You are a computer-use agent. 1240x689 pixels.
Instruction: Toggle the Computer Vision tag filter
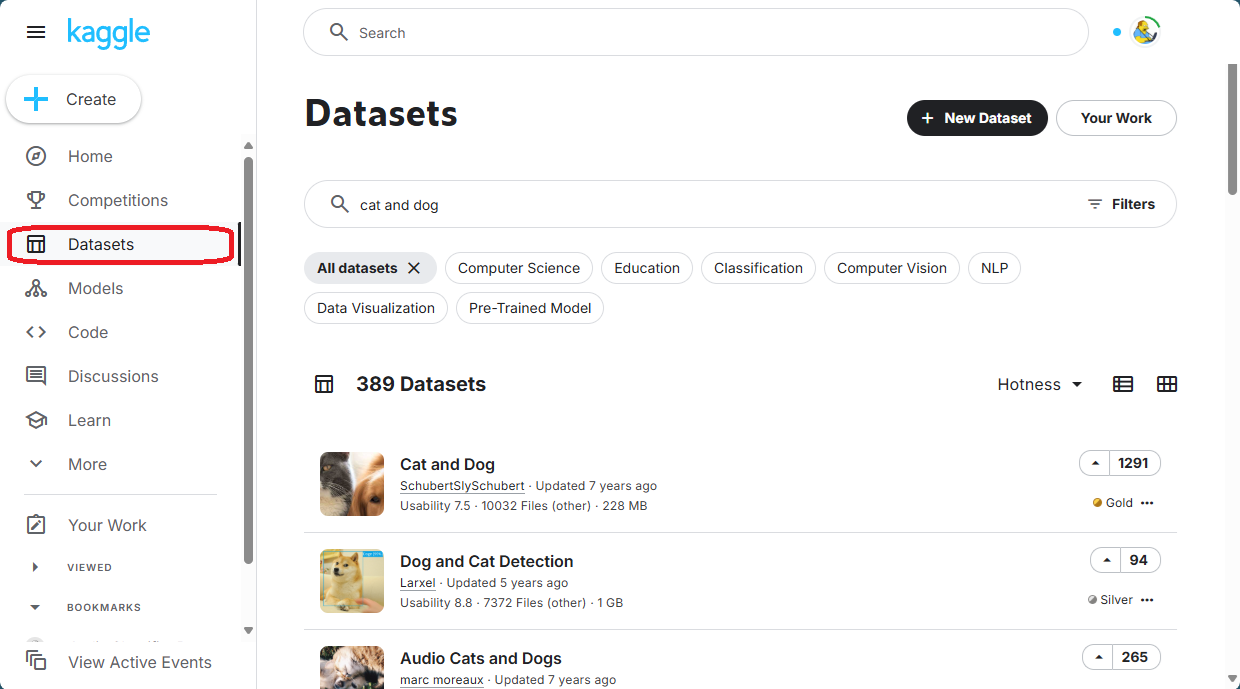(891, 268)
